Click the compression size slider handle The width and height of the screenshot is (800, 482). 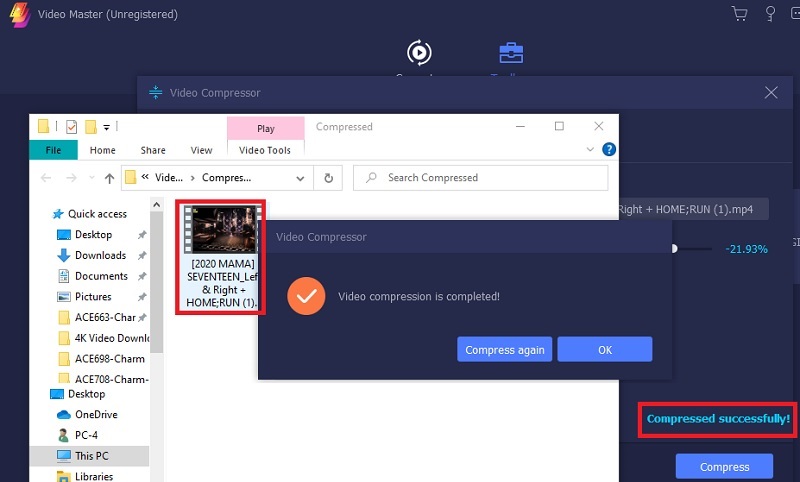(x=674, y=248)
